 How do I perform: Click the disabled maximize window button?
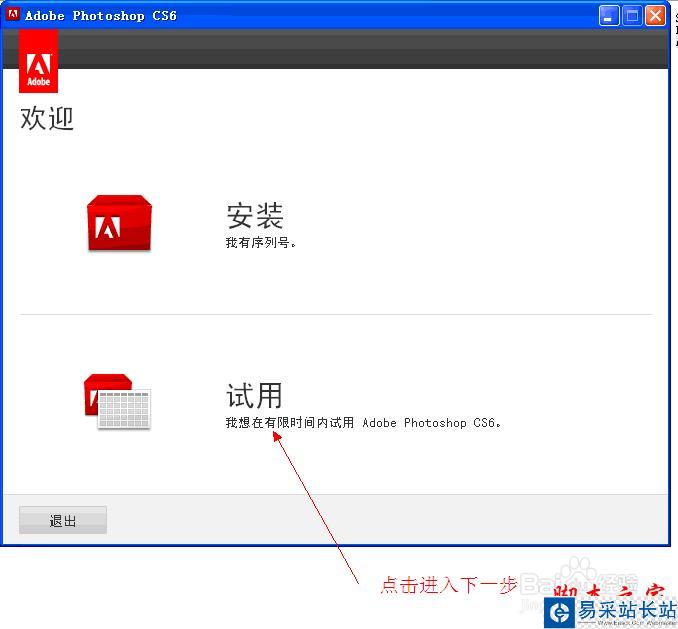632,16
